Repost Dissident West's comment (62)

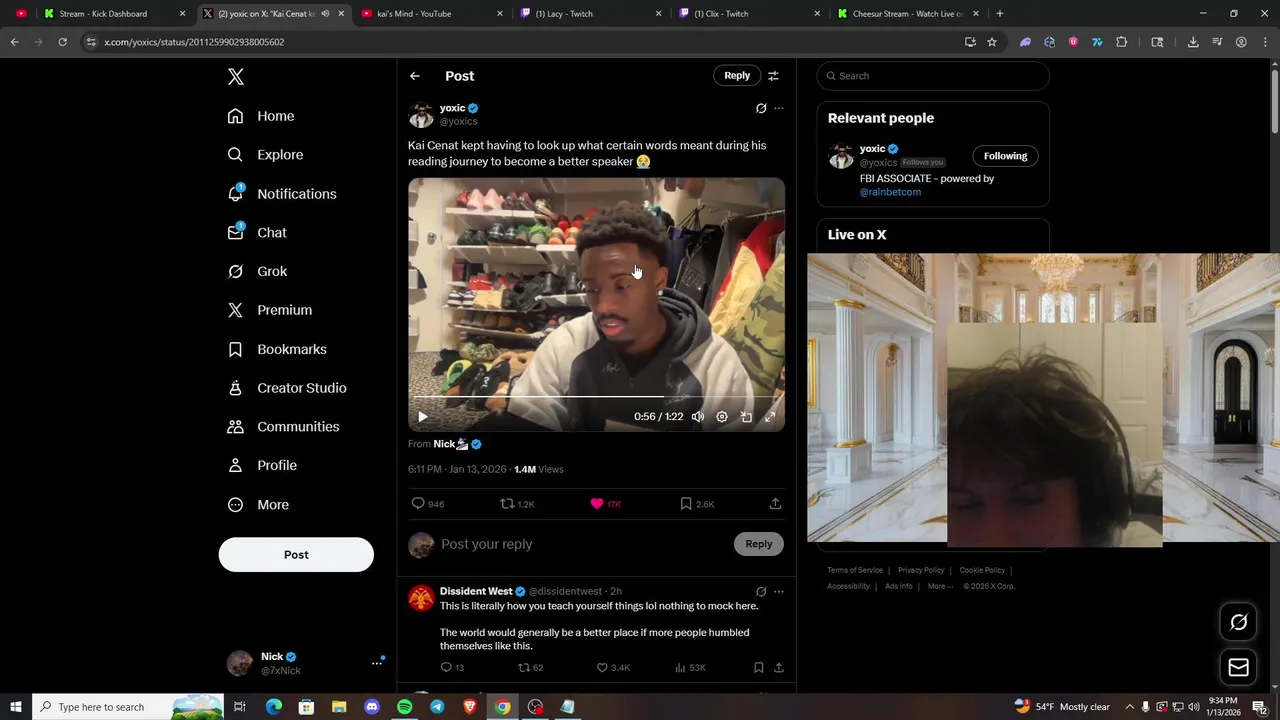(530, 667)
